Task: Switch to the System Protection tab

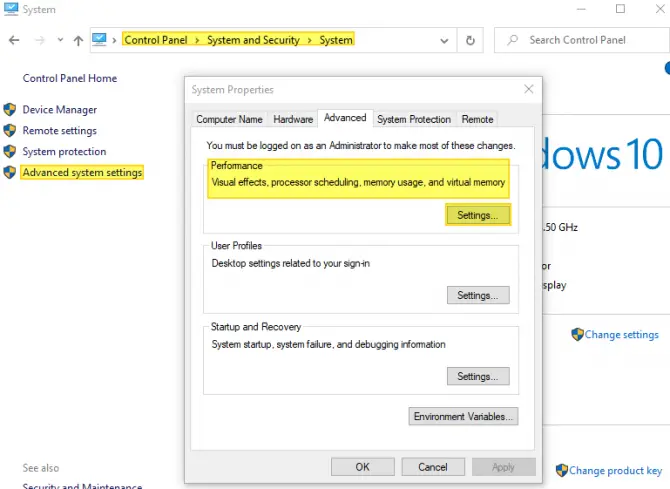Action: 414,119
